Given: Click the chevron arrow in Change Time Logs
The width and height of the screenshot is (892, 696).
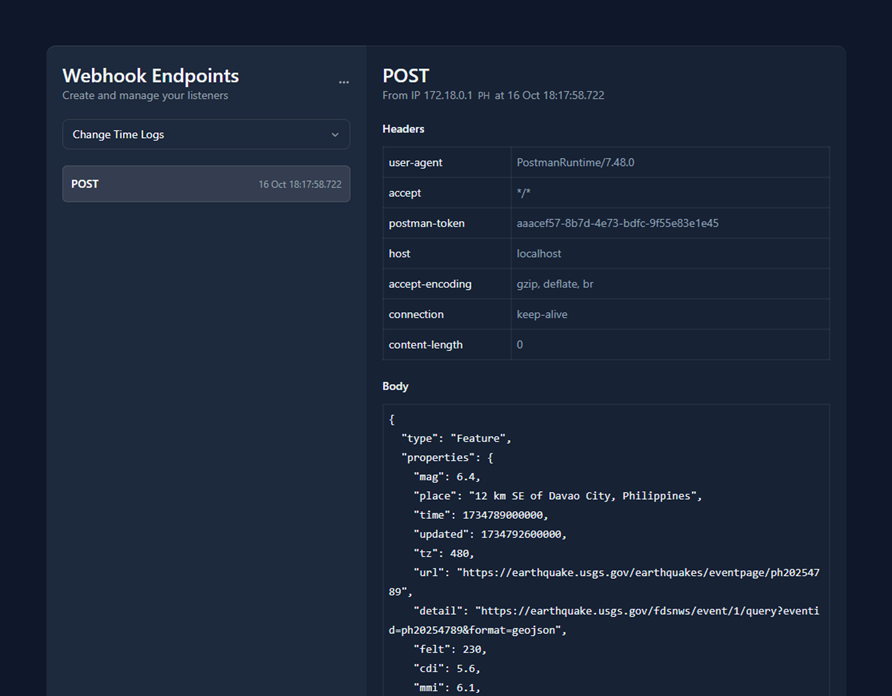Looking at the screenshot, I should [x=335, y=135].
